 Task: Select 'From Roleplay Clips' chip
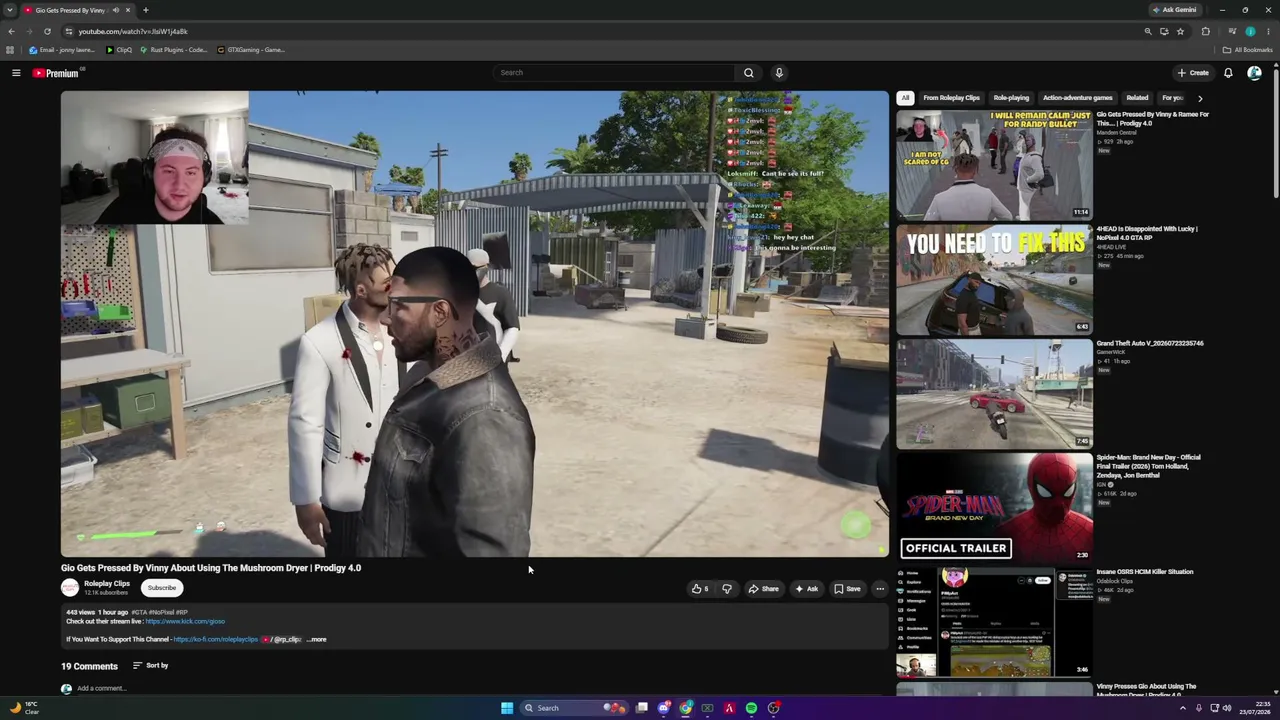(951, 98)
